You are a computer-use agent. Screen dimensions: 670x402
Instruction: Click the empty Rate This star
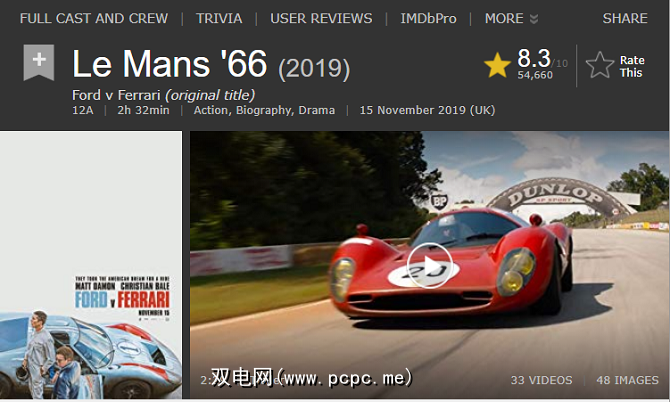599,65
